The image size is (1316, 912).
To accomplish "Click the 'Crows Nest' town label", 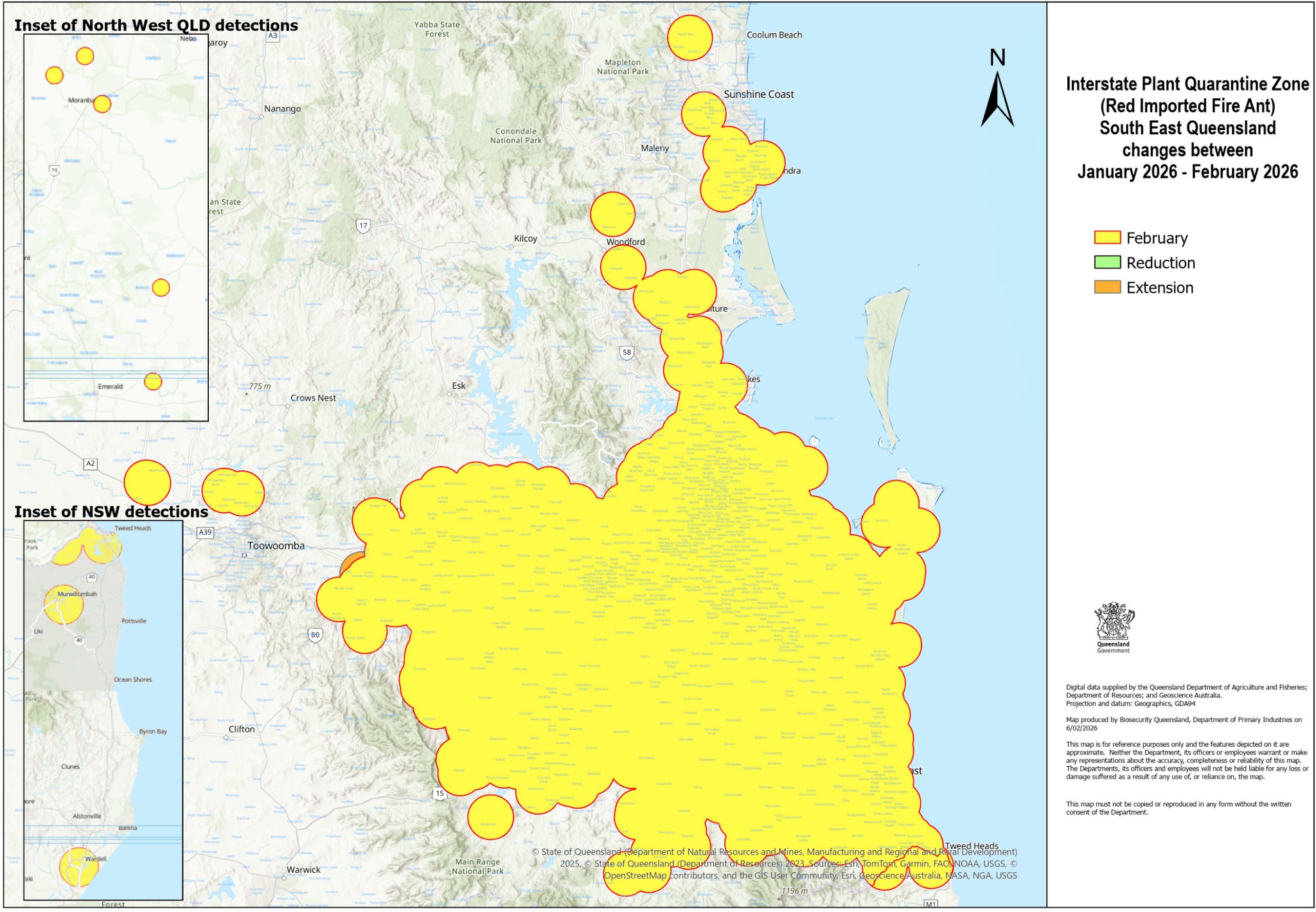I will [313, 398].
